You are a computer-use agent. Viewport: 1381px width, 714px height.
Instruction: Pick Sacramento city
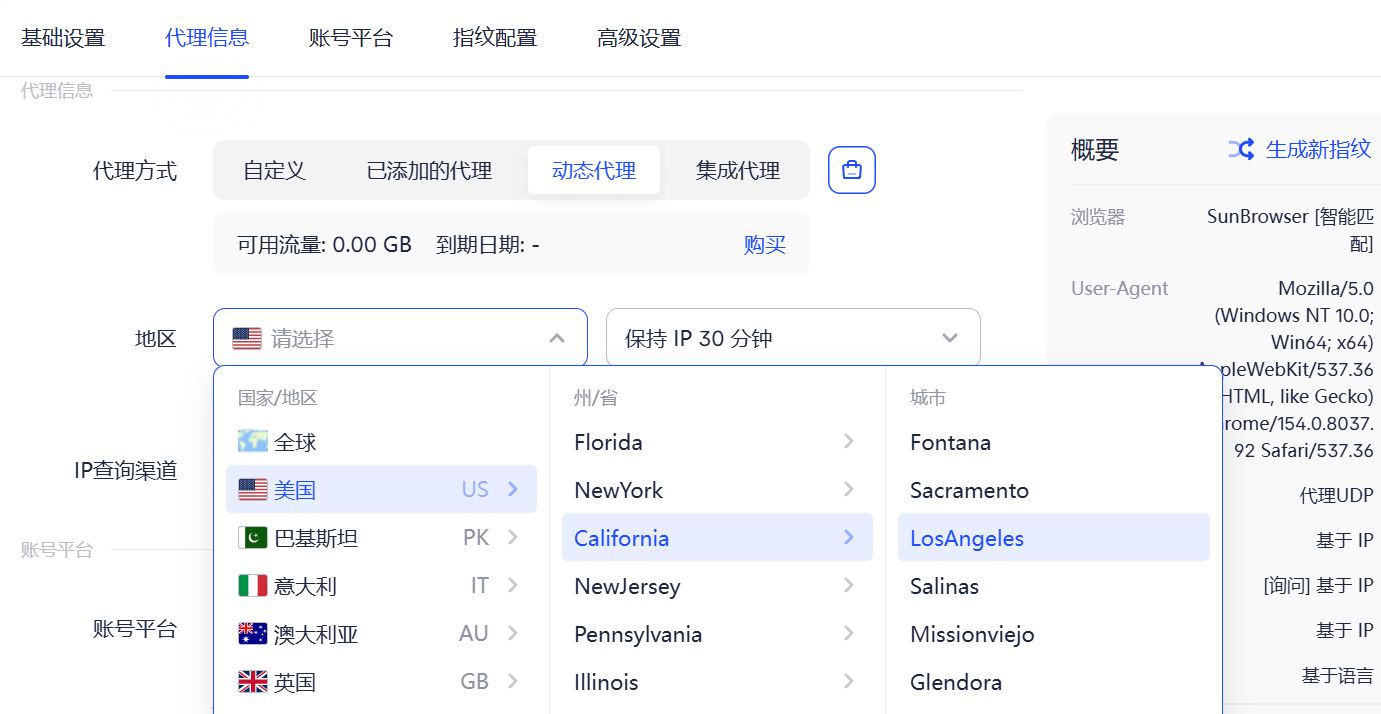click(x=1054, y=490)
